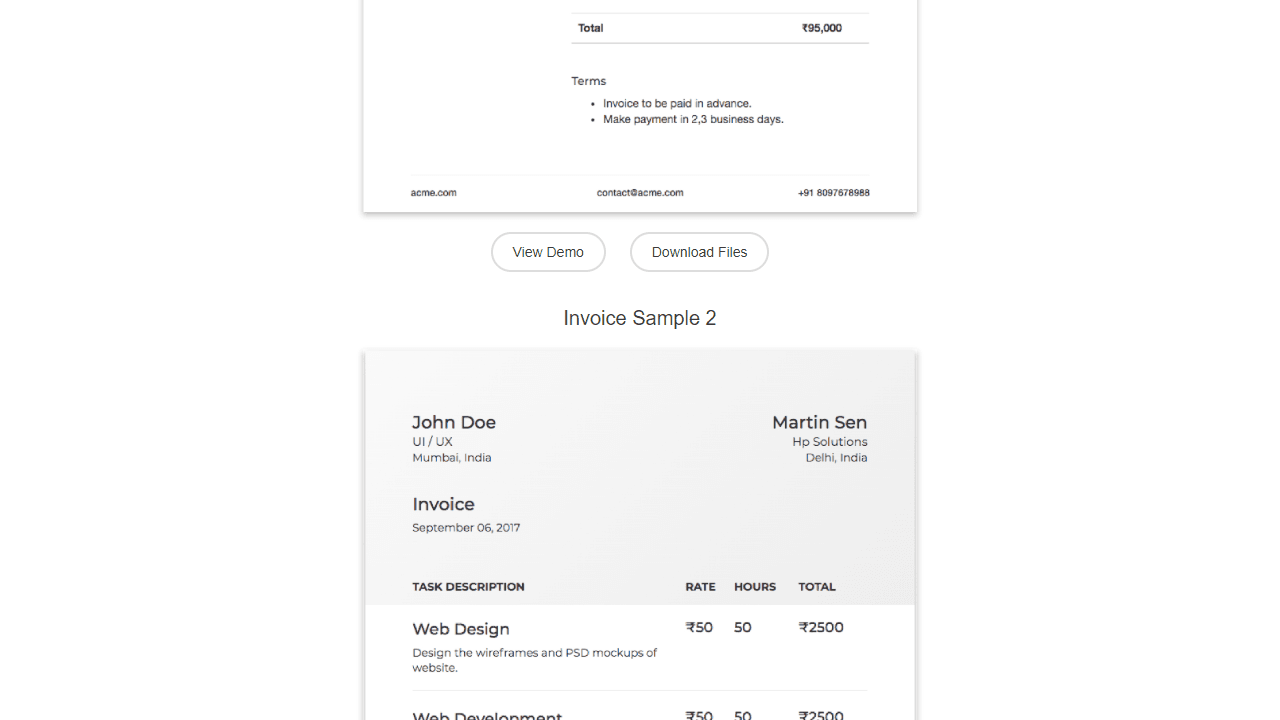Click the Total label in first invoice

[591, 28]
